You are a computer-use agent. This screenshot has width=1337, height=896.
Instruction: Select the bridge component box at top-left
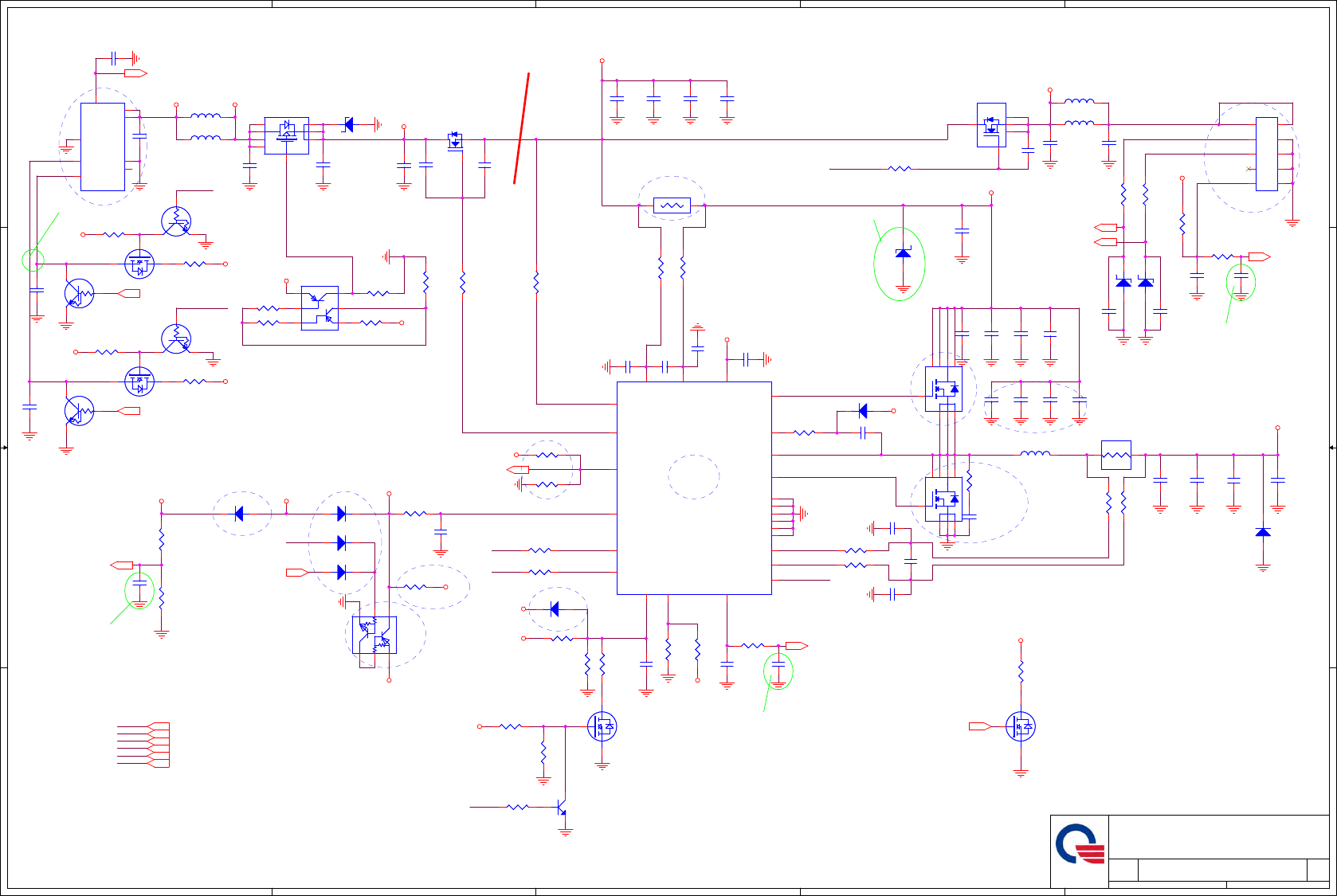coord(287,135)
